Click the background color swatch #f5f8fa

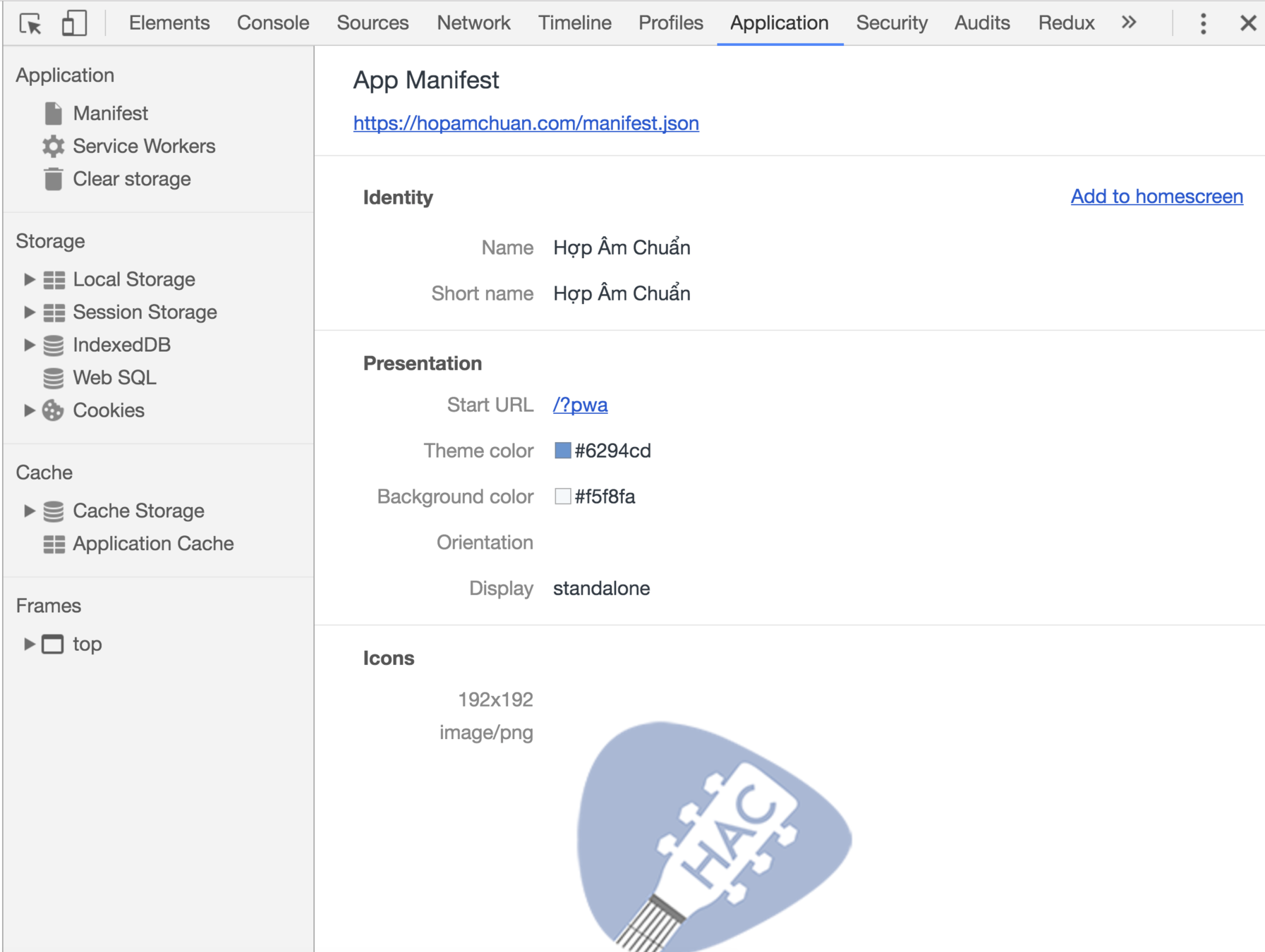562,496
